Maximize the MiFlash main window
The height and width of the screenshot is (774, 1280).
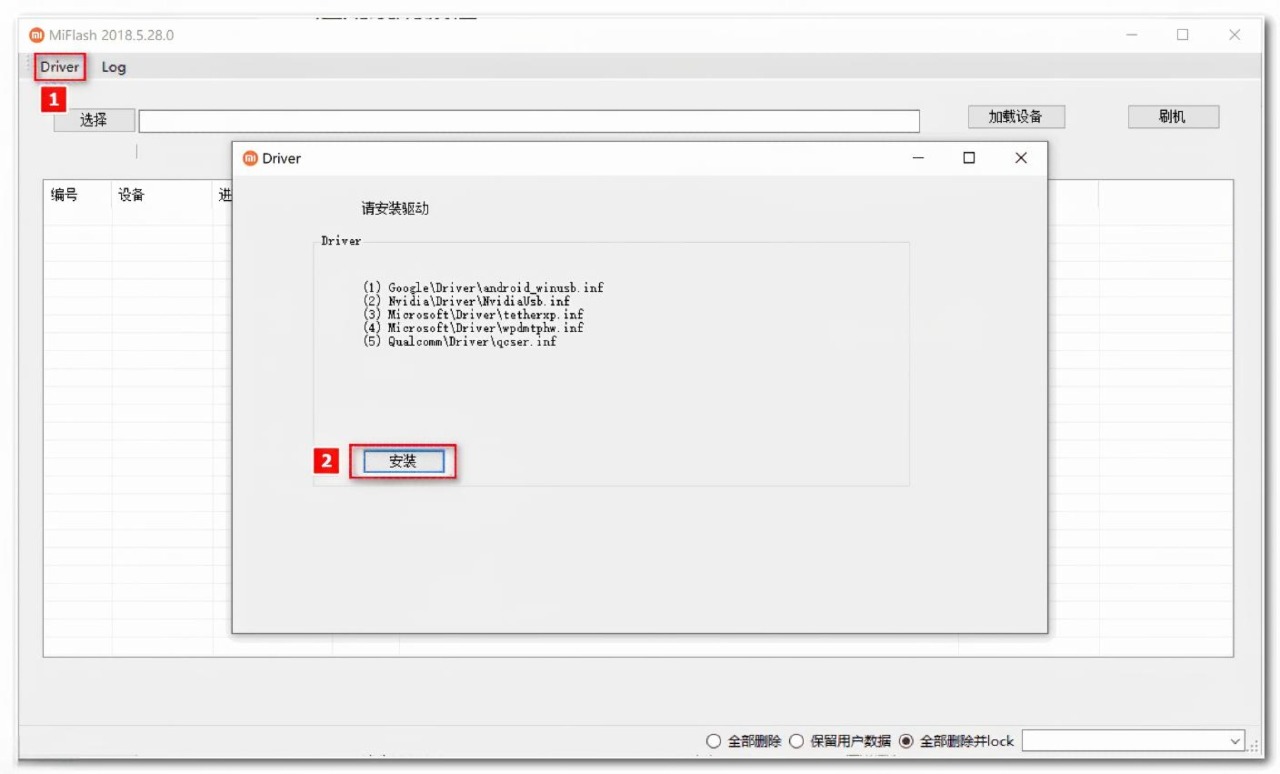coord(1183,35)
